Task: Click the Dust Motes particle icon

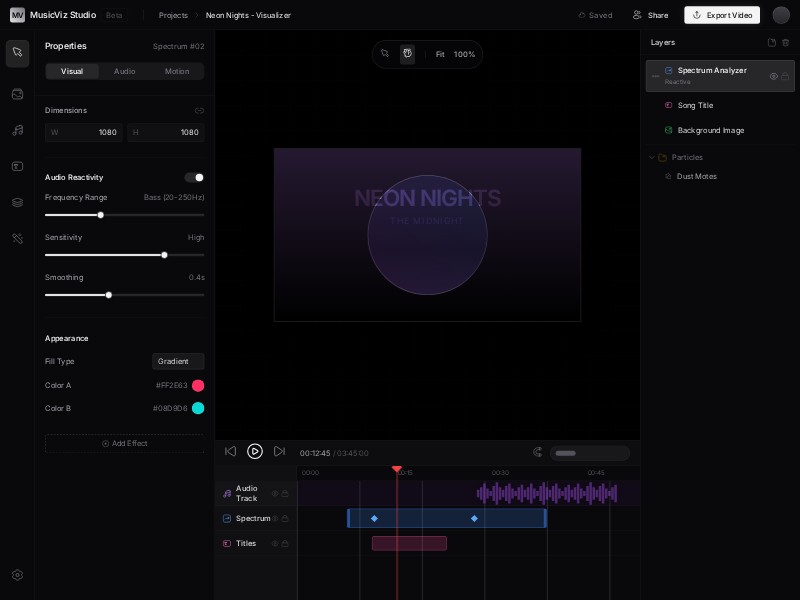Action: (668, 177)
